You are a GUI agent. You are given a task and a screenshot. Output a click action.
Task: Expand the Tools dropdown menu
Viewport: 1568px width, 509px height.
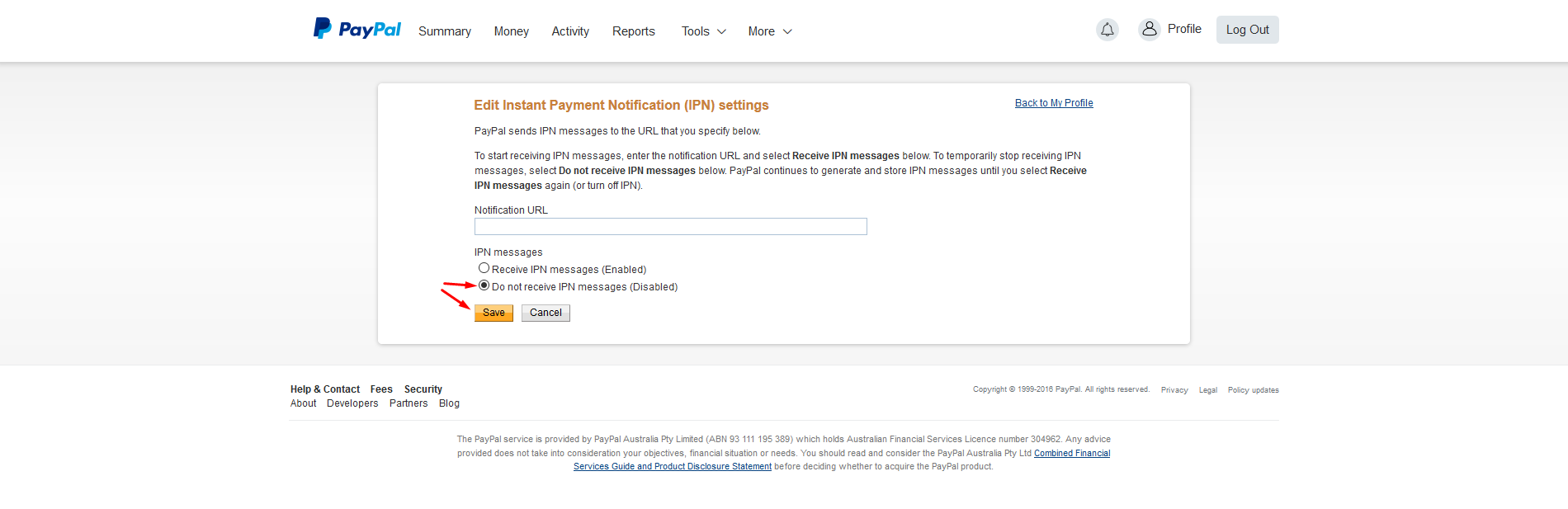coord(703,31)
